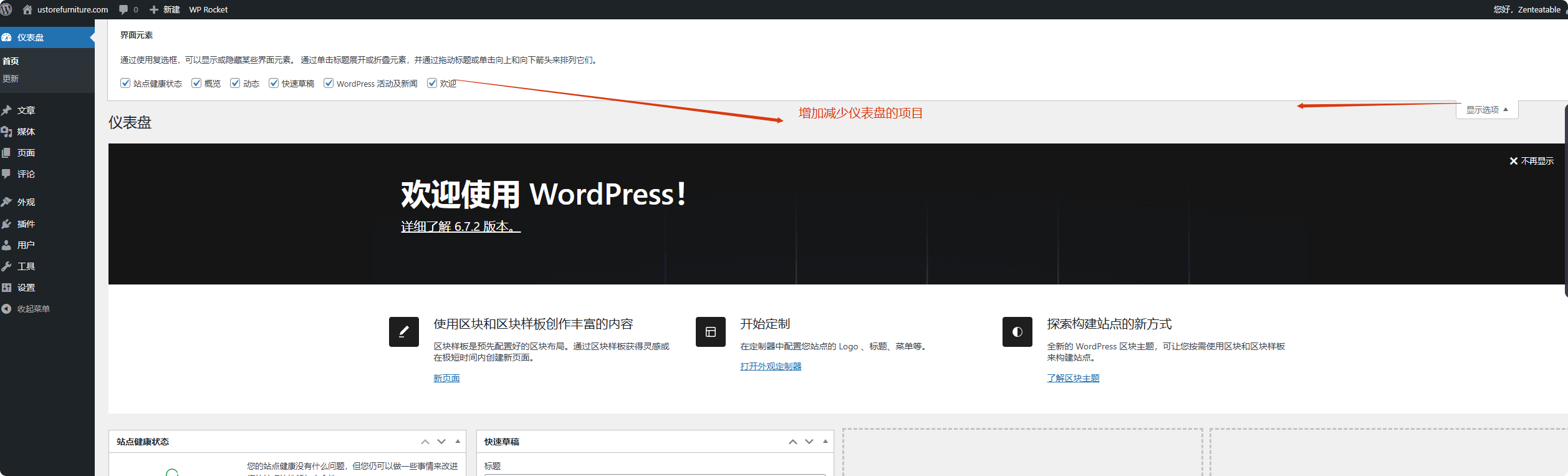Click 打开外观定制器 link
Image resolution: width=1568 pixels, height=476 pixels.
point(771,366)
